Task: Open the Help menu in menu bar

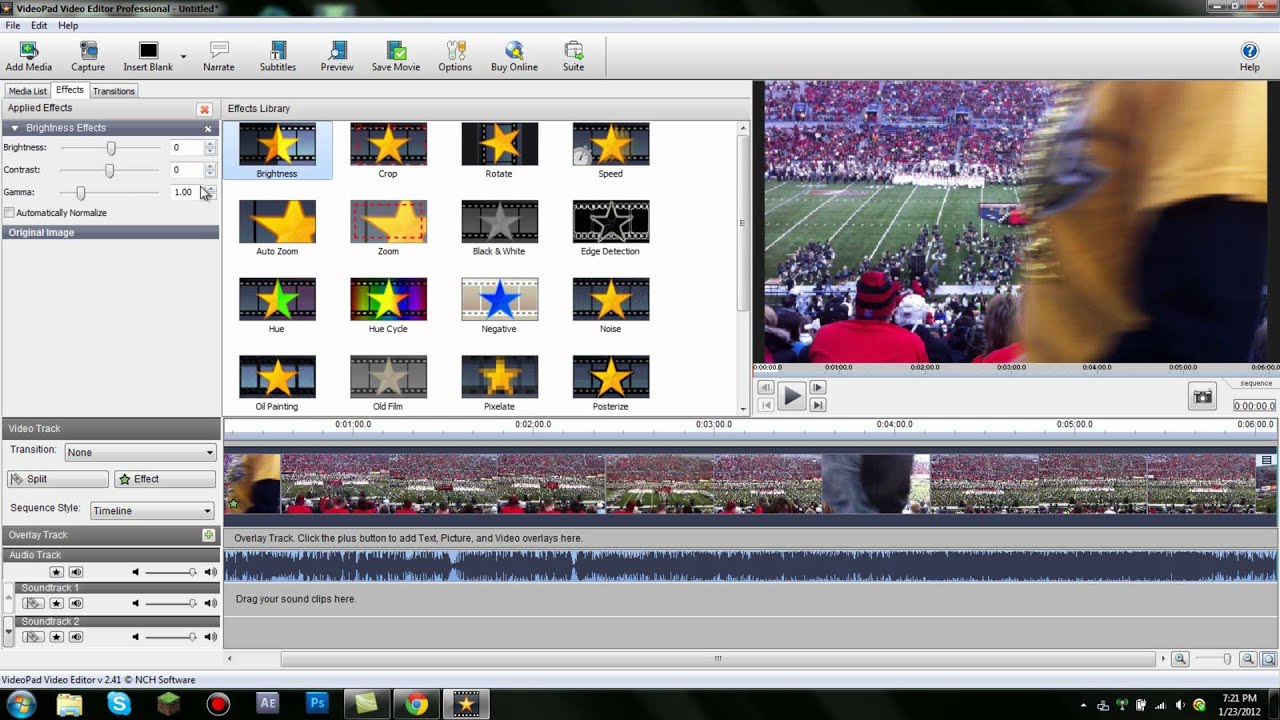Action: [x=68, y=25]
